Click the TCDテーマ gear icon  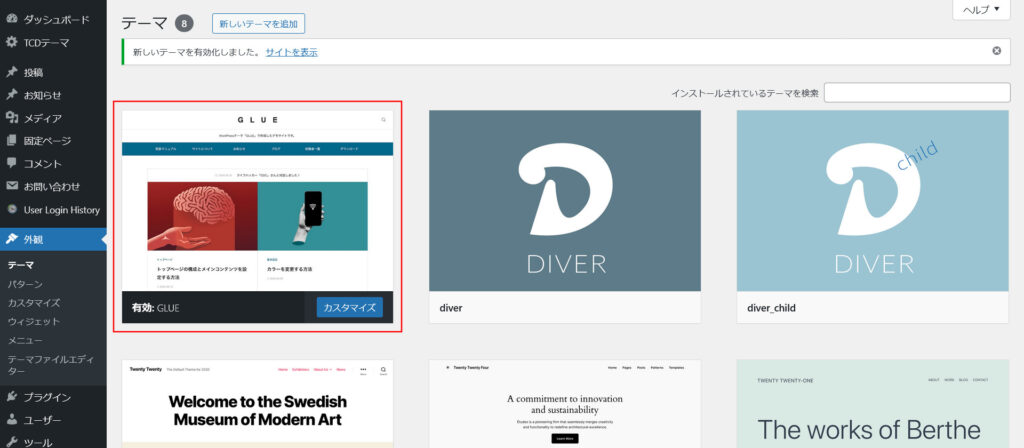point(12,42)
